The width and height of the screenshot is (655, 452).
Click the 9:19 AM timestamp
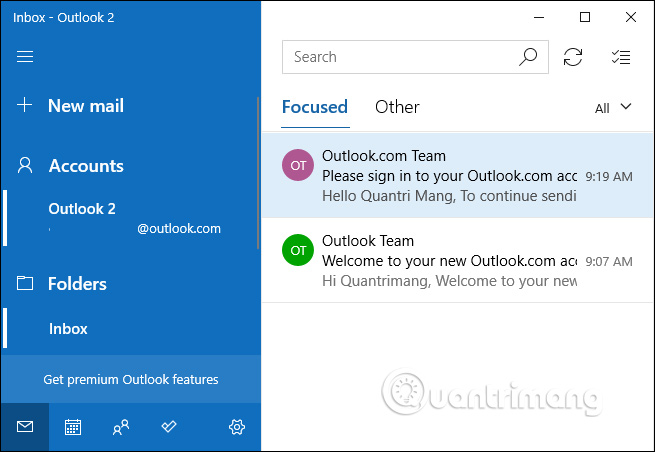click(x=609, y=177)
